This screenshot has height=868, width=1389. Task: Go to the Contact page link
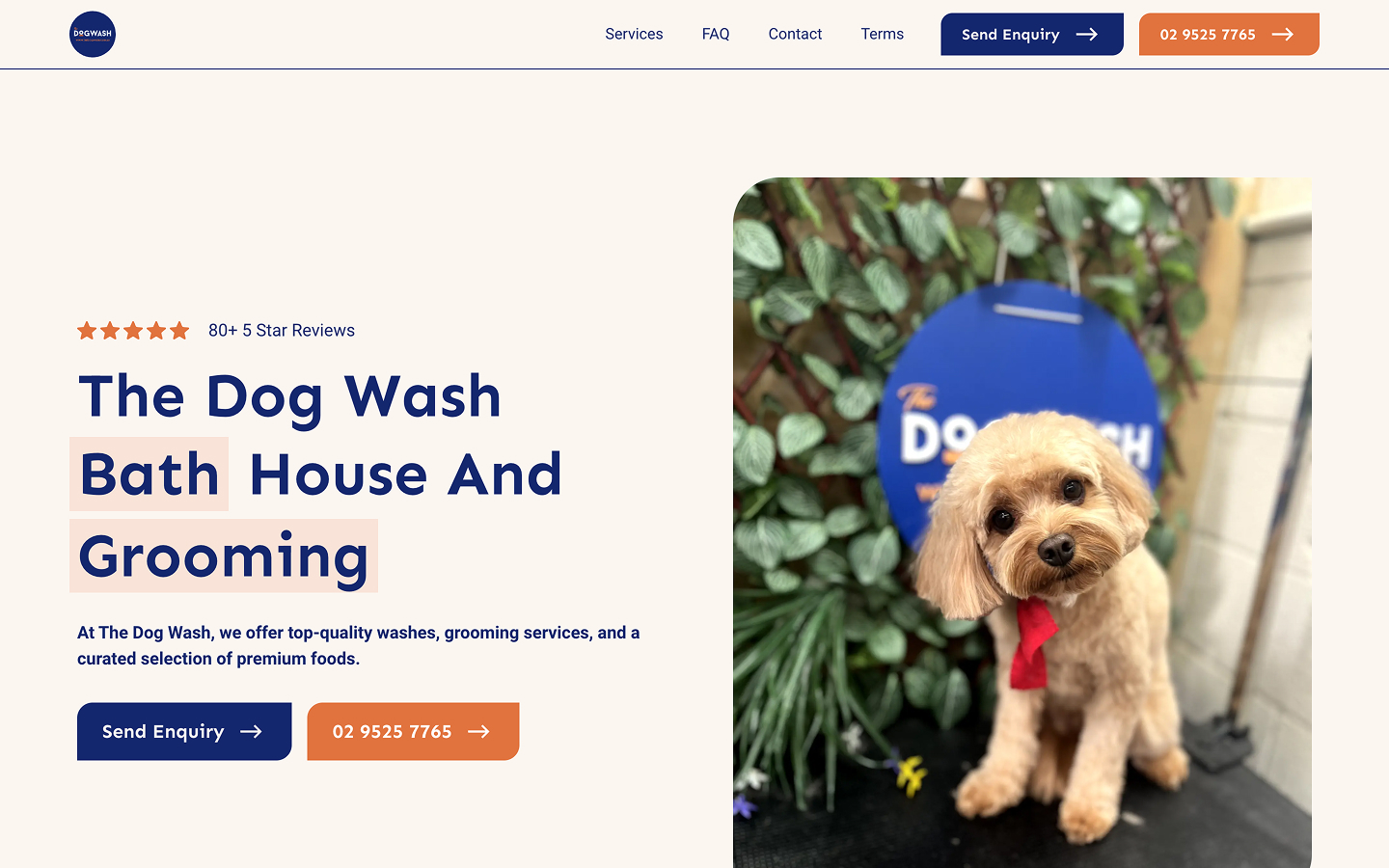tap(795, 34)
